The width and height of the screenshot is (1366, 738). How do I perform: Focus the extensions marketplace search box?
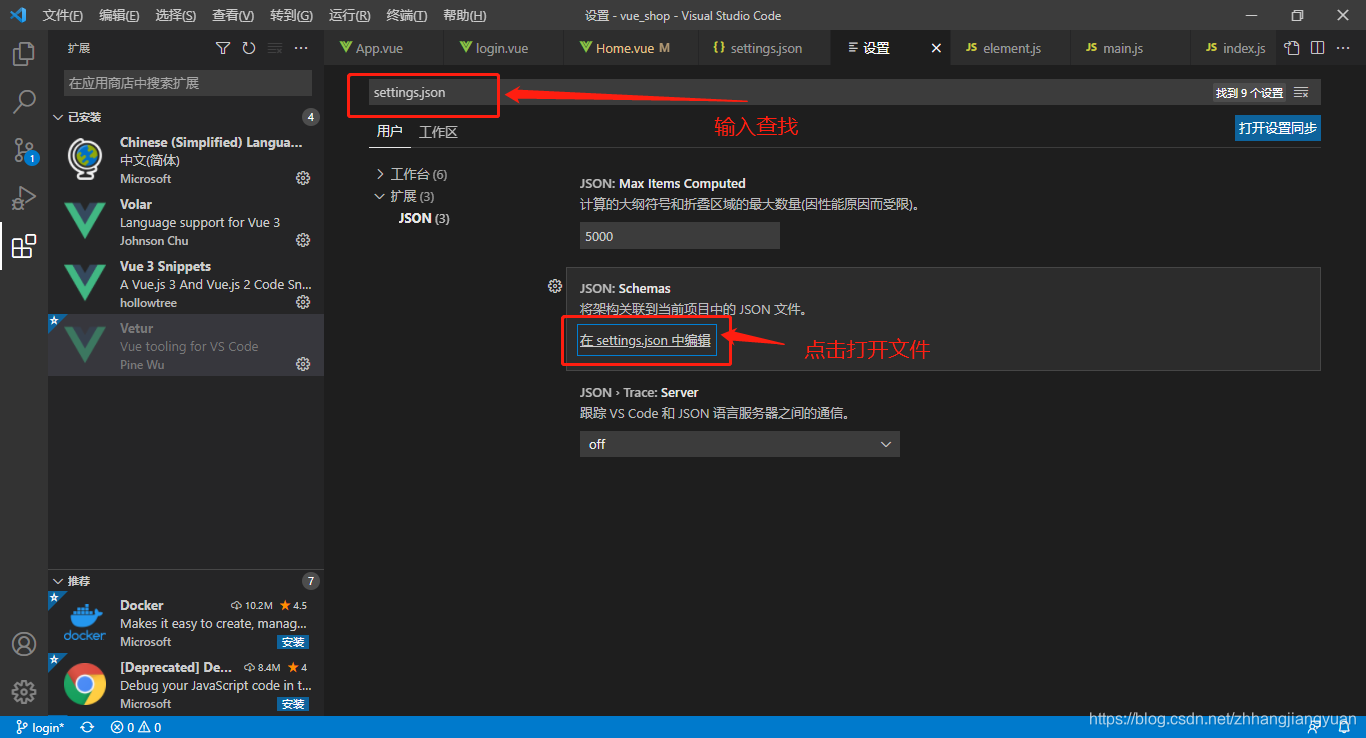coord(188,83)
